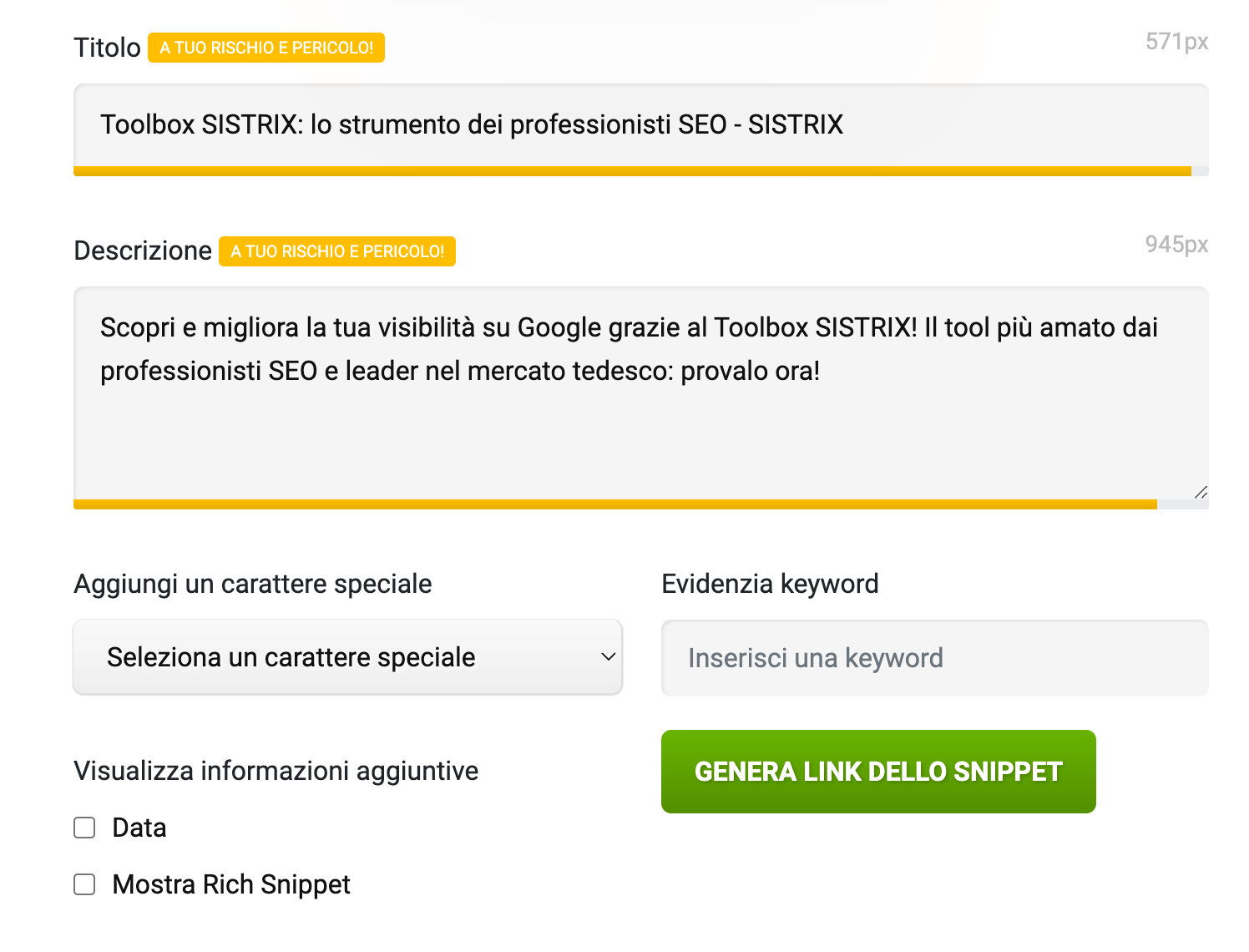This screenshot has width=1249, height=952.
Task: Toggle the Data display option off
Action: pyautogui.click(x=84, y=828)
